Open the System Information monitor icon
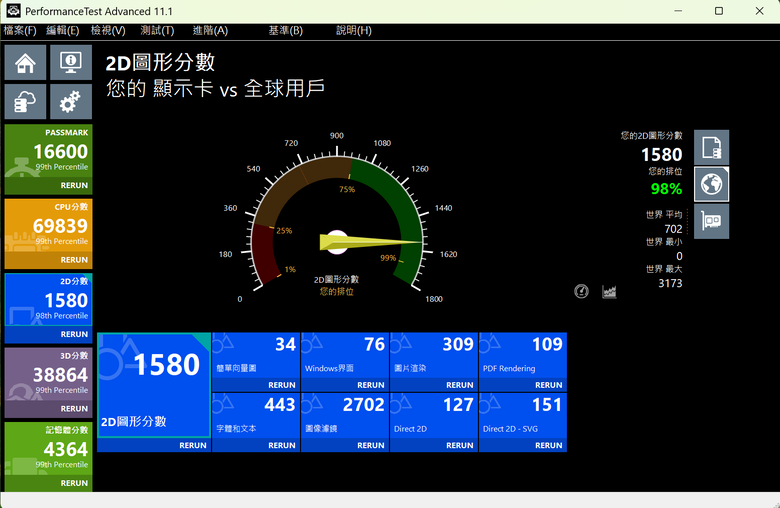The image size is (780, 508). click(71, 63)
